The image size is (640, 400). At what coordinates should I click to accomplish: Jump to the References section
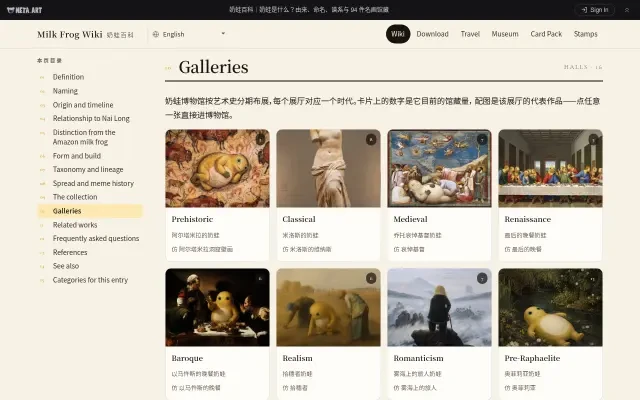coord(70,252)
